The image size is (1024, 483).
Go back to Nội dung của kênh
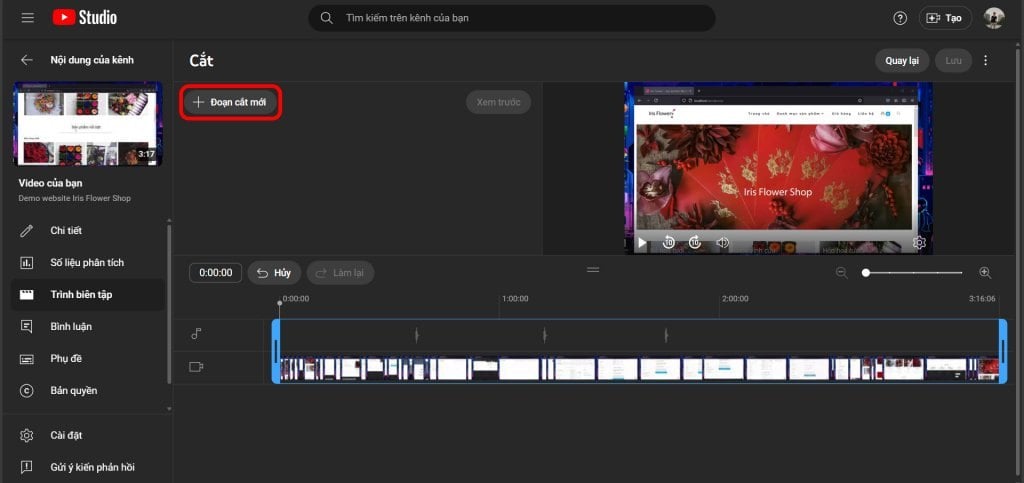point(27,60)
